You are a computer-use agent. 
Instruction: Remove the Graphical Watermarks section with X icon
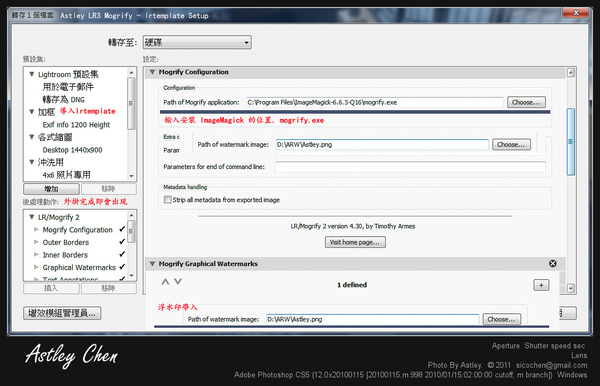[x=553, y=264]
